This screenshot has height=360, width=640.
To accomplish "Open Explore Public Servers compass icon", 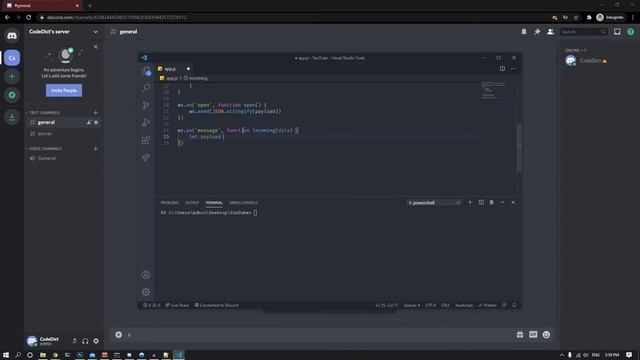I will point(12,95).
